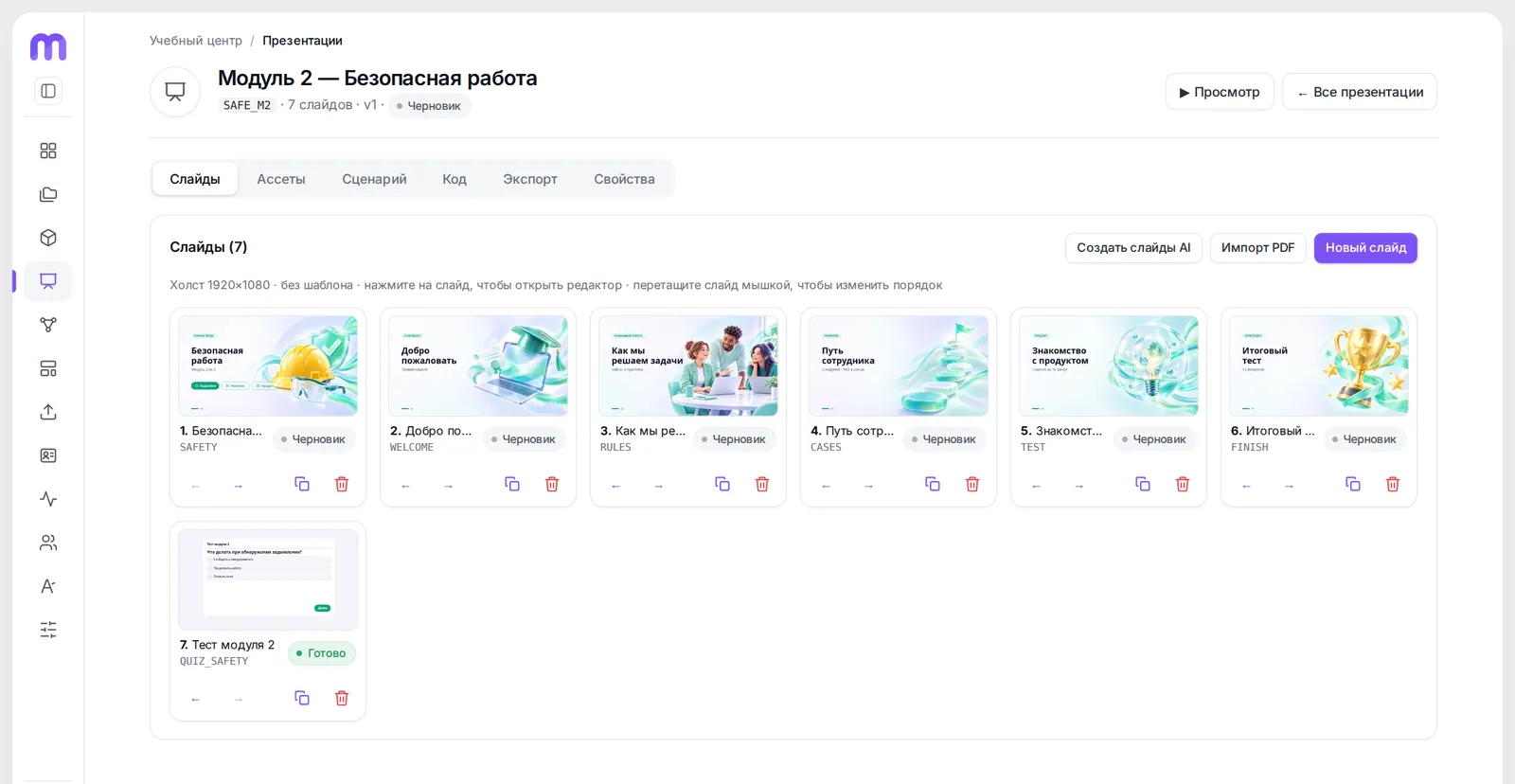
Task: Click Создать слайды AI button
Action: (1133, 248)
